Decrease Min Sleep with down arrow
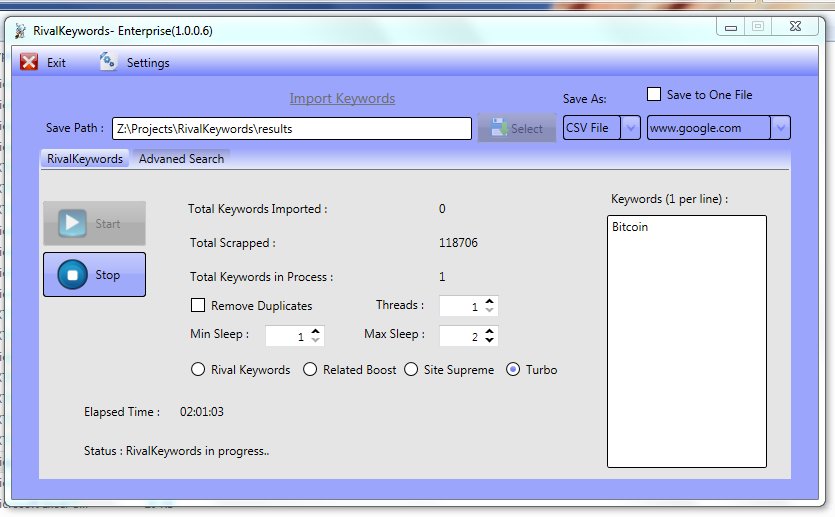This screenshot has height=517, width=835. 315,340
